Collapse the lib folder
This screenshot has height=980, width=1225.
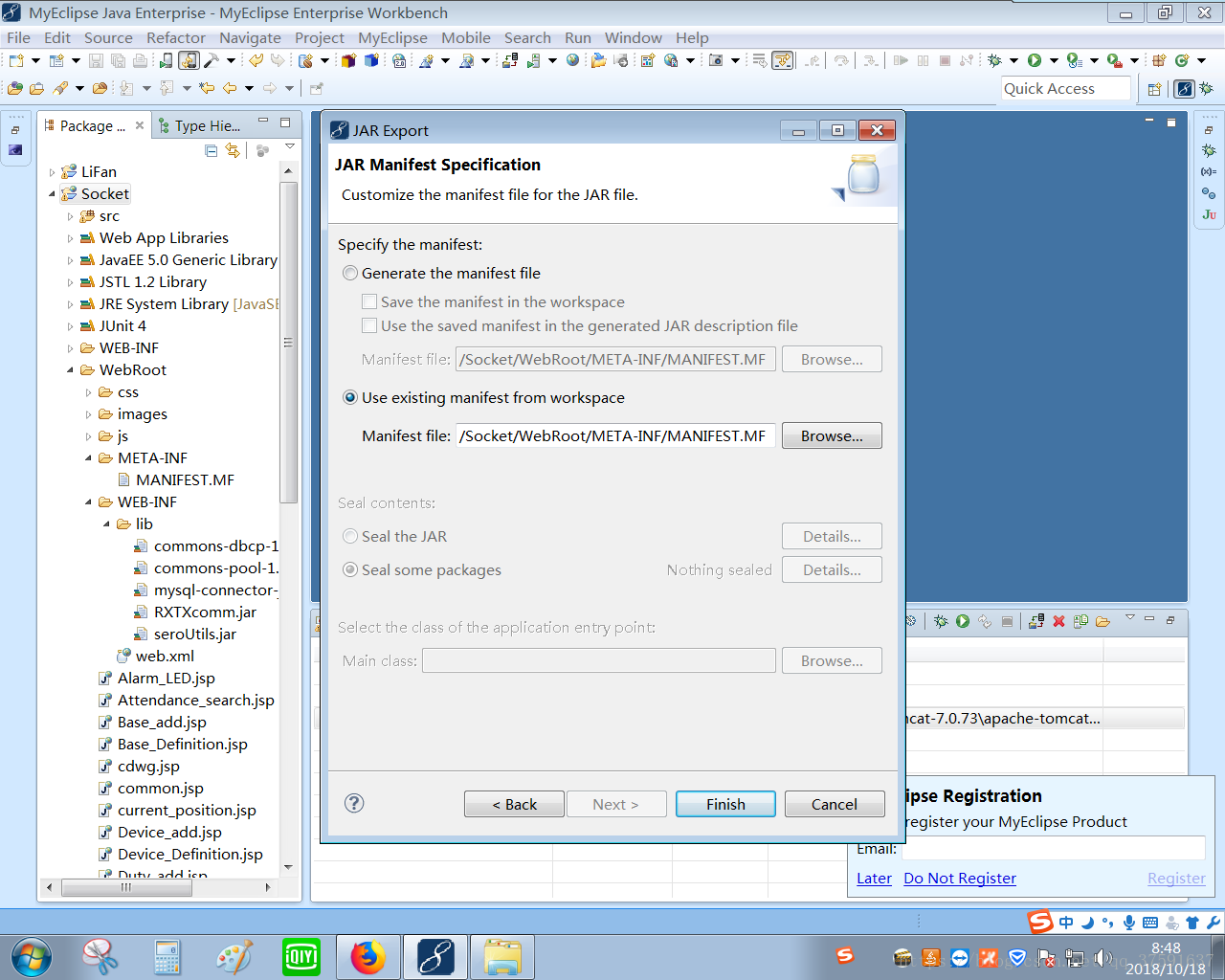point(106,524)
